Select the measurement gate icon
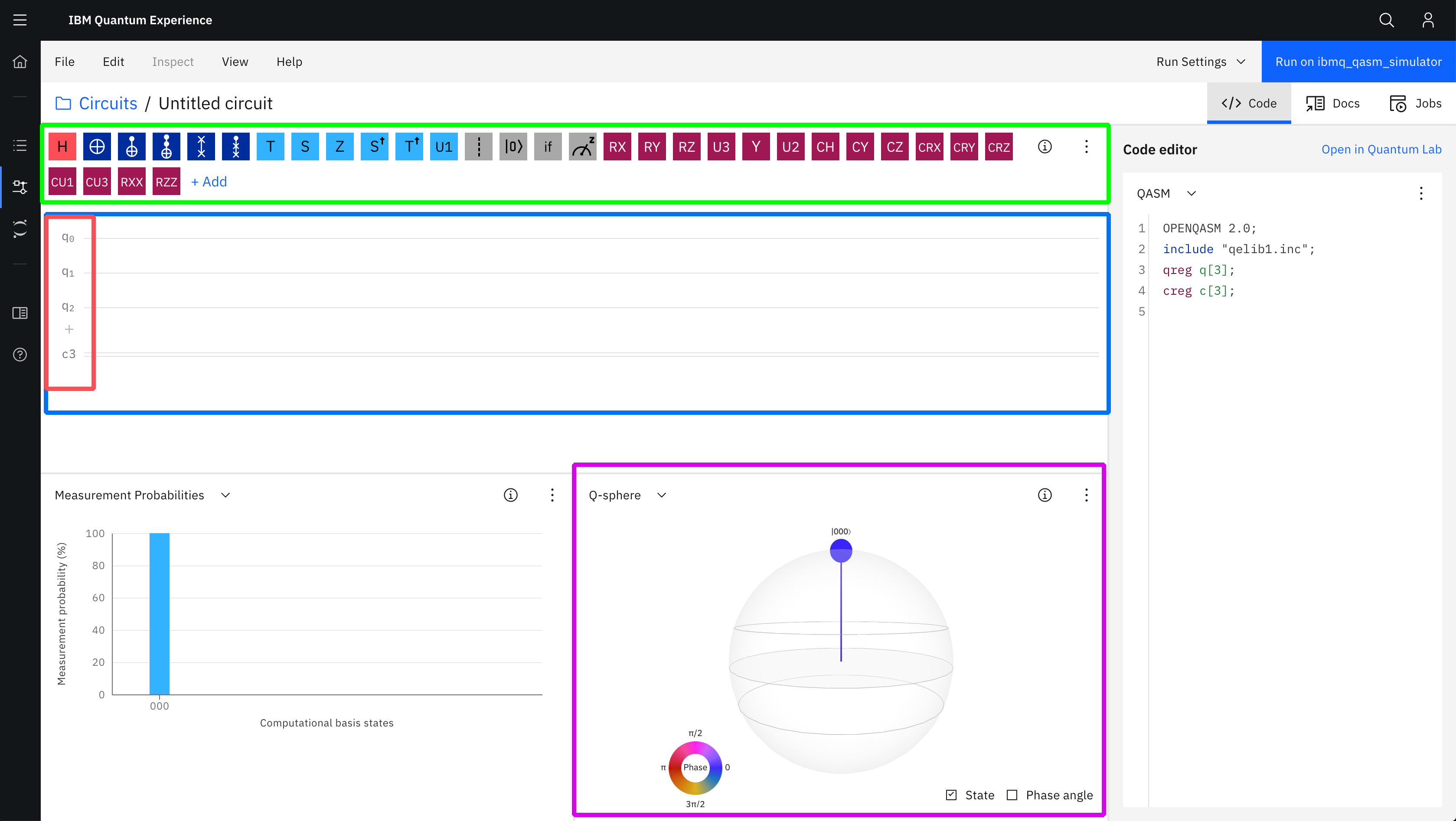 tap(582, 147)
